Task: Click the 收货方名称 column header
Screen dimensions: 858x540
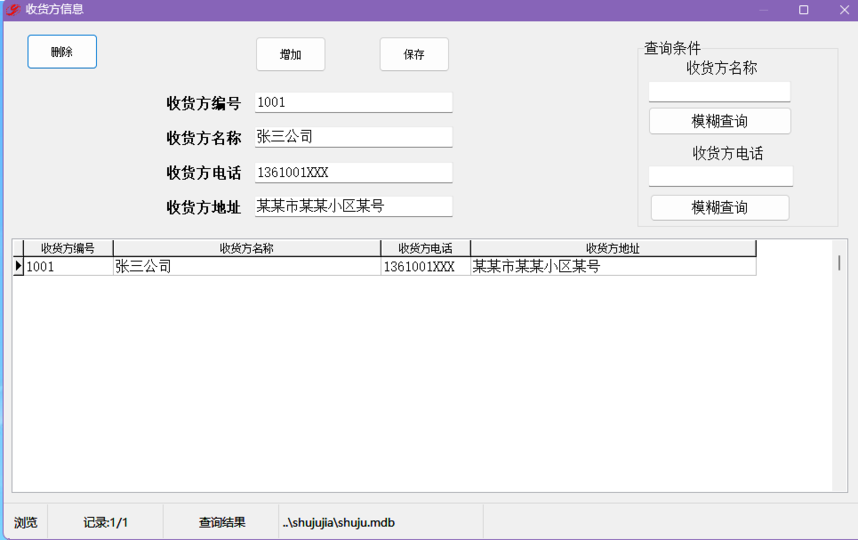Action: coord(247,248)
